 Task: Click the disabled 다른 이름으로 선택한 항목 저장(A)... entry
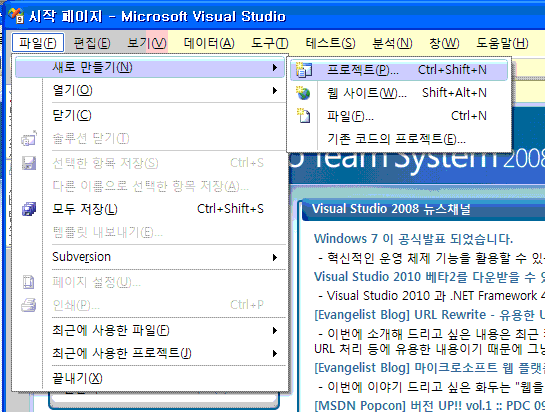tap(150, 186)
